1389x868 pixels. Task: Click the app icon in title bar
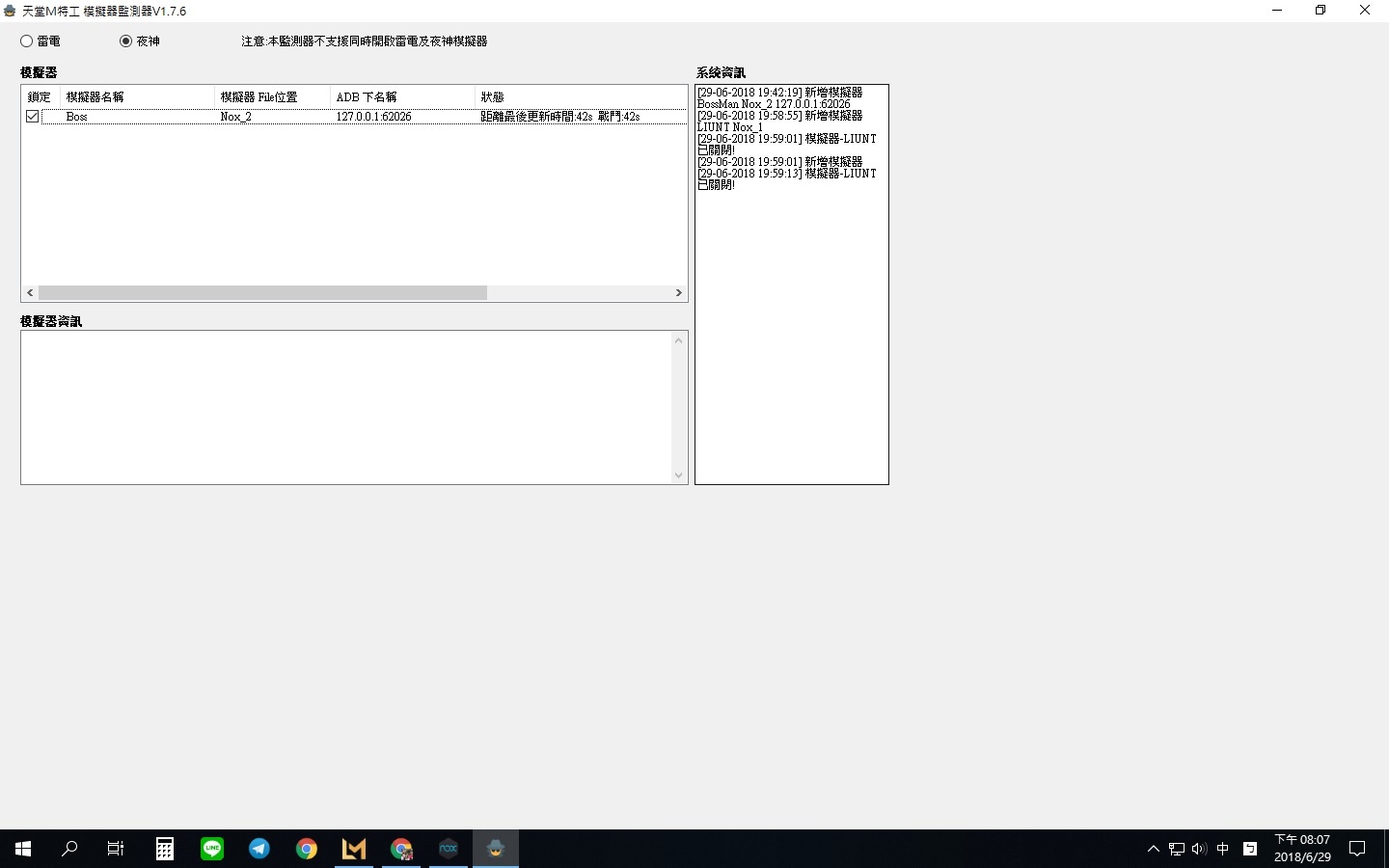pyautogui.click(x=10, y=11)
